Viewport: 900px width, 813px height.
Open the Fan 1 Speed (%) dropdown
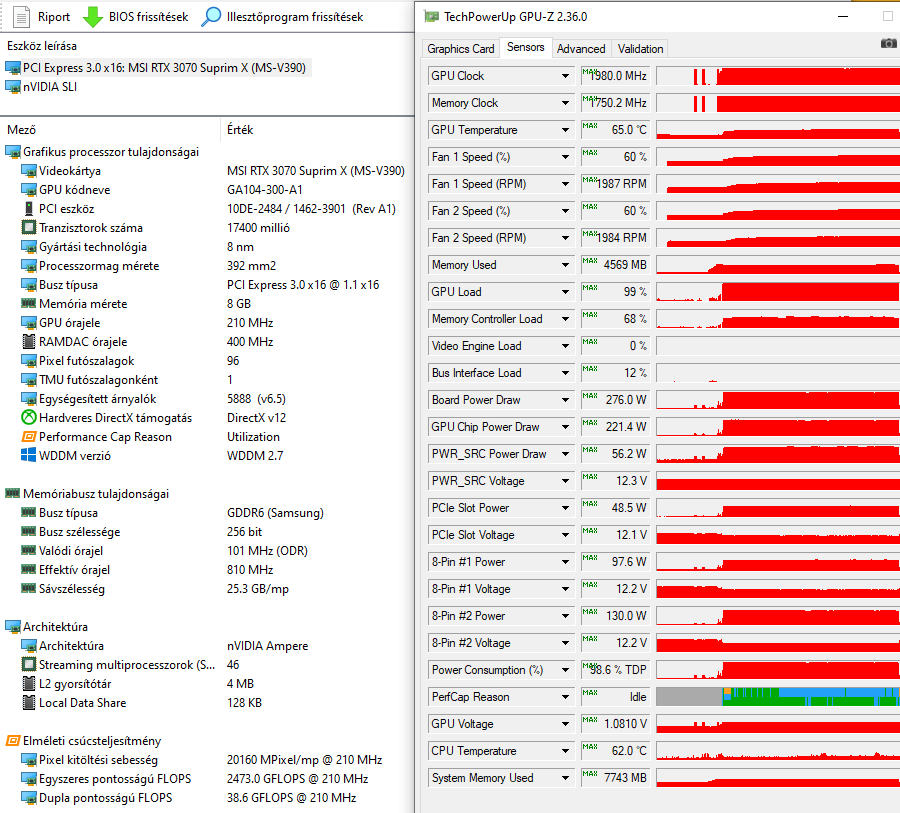pyautogui.click(x=565, y=157)
